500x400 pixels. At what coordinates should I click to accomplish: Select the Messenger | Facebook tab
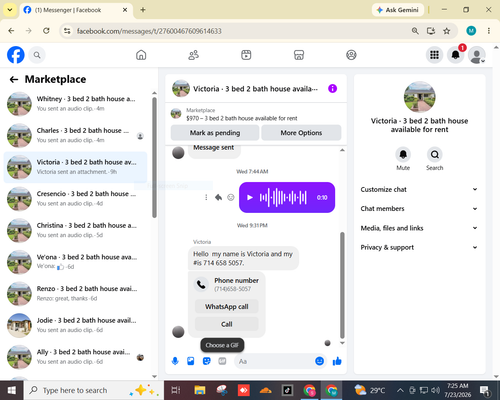pos(76,10)
